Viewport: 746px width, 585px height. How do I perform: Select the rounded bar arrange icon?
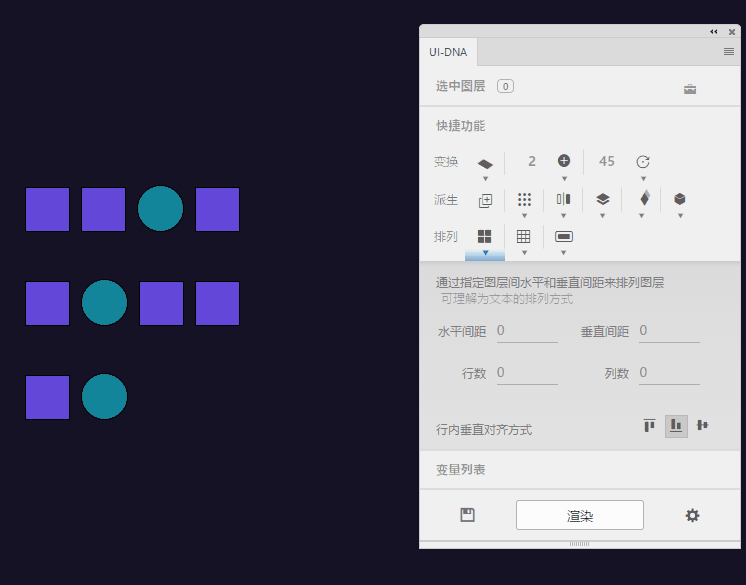coord(564,236)
